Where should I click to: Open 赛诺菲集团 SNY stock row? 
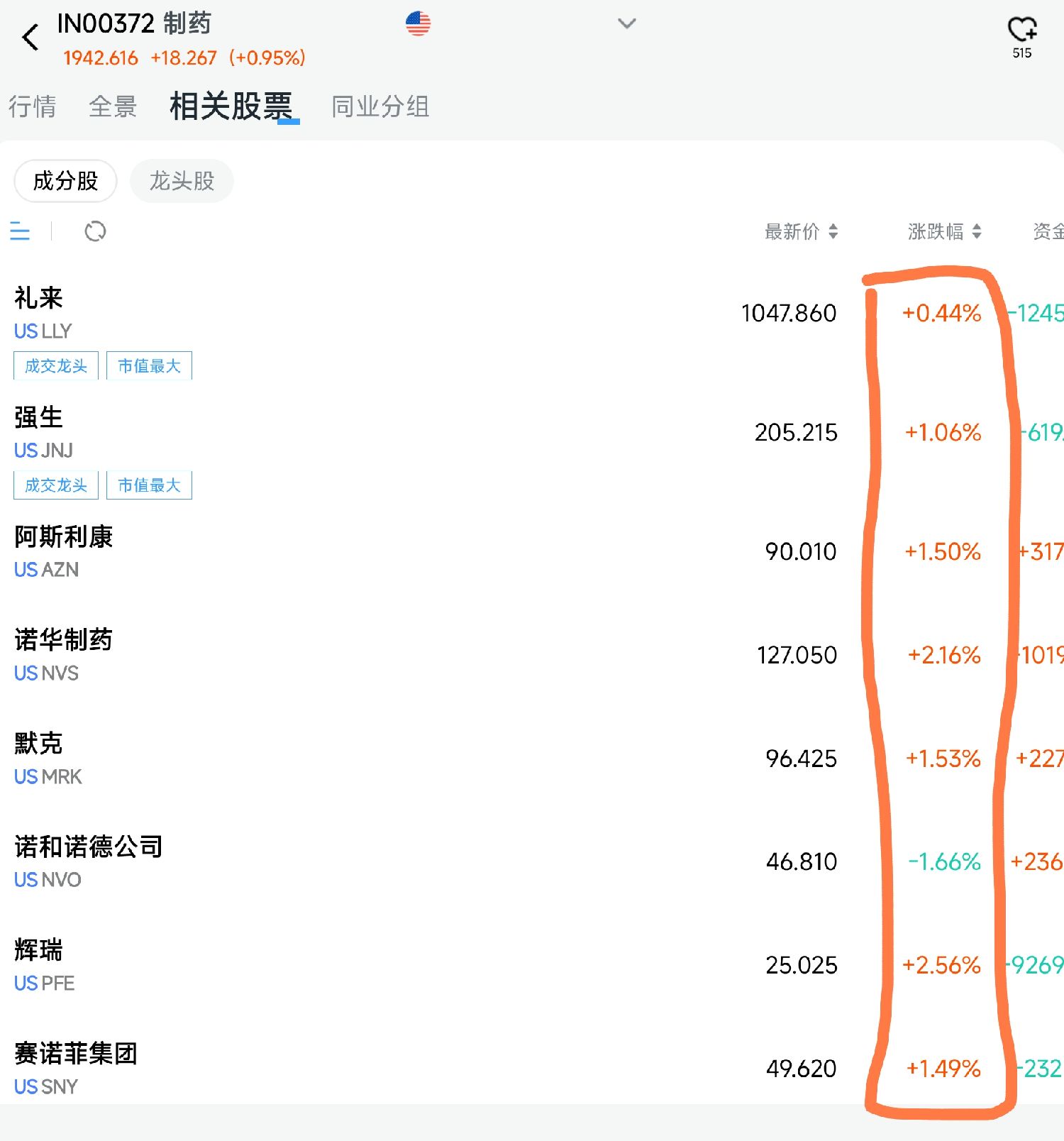coord(532,1068)
